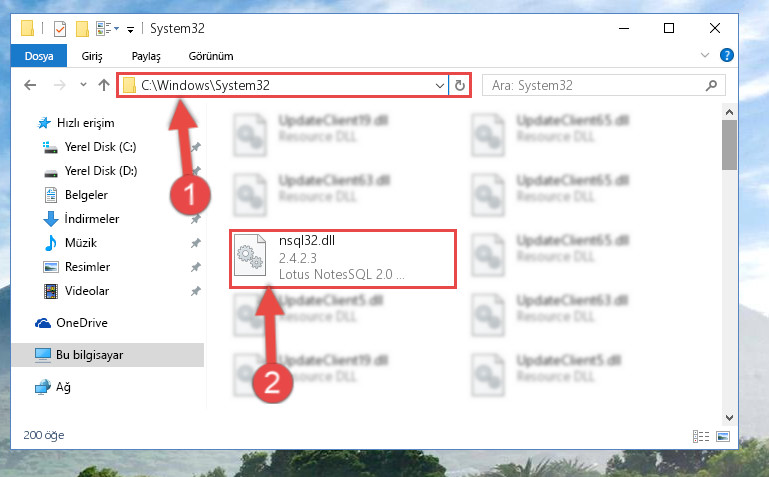Click the Properties checkmark icon in title bar
Image resolution: width=769 pixels, height=477 pixels.
pyautogui.click(x=60, y=29)
